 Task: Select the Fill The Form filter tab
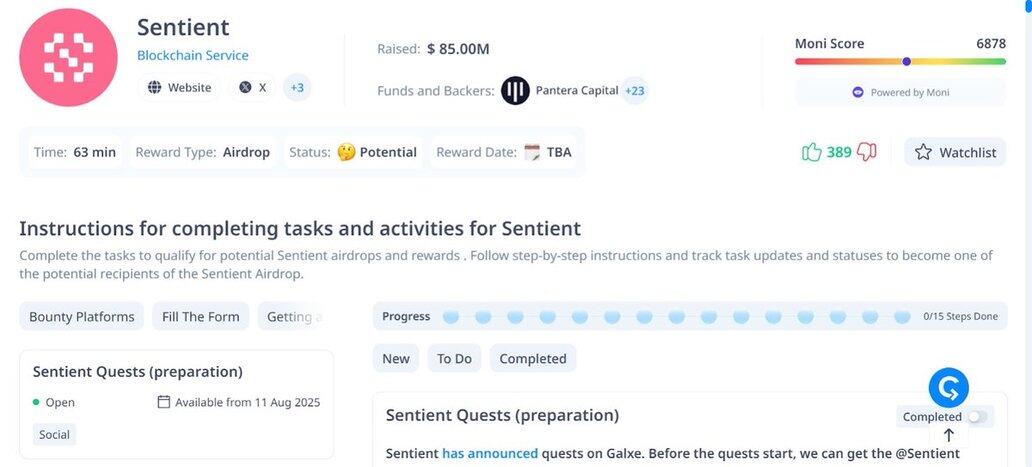(x=201, y=317)
